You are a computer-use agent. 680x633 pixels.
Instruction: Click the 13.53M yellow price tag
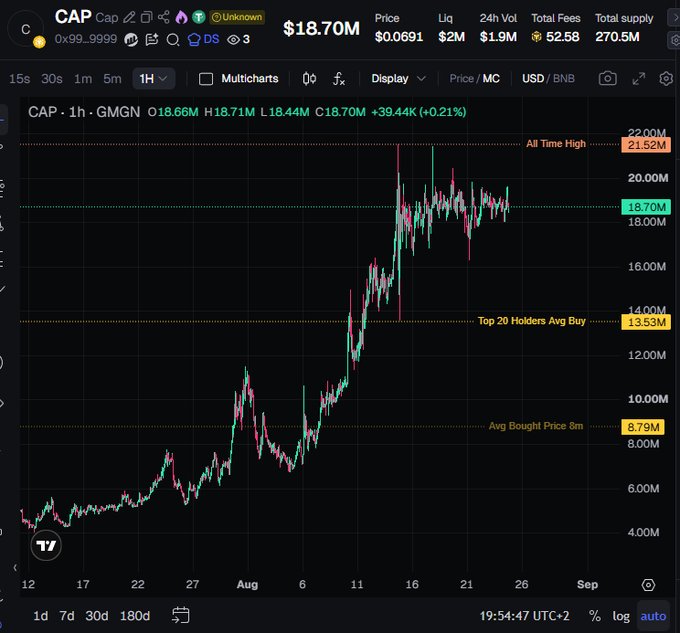pos(646,322)
